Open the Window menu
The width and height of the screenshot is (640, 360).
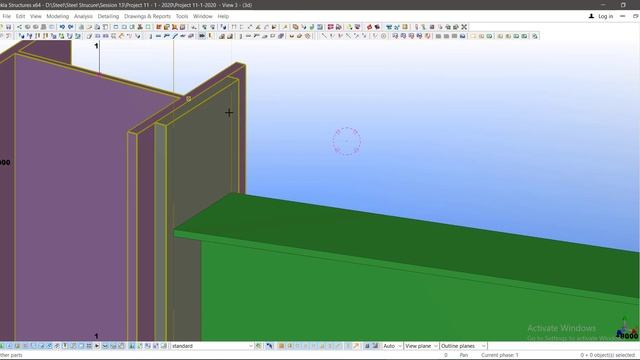tap(202, 16)
